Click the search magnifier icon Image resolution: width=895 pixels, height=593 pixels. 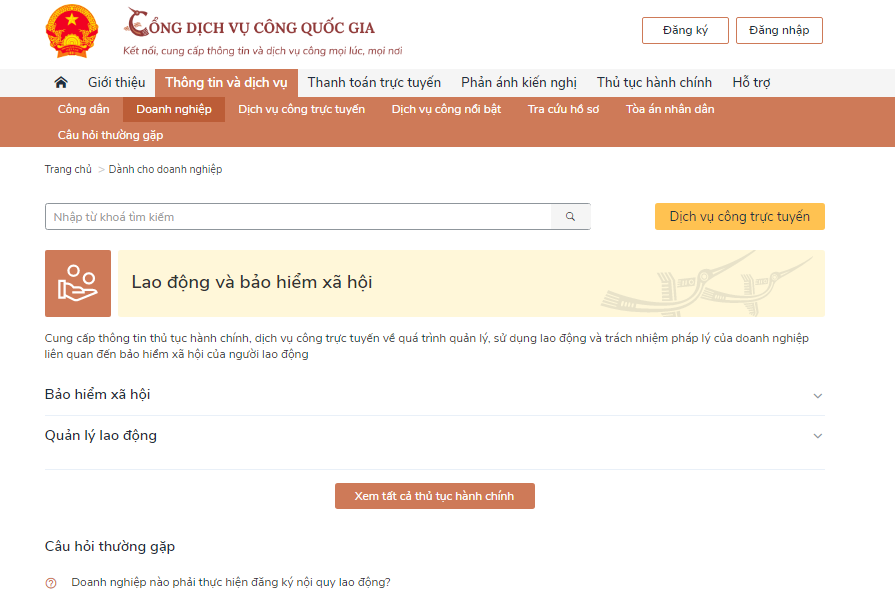pyautogui.click(x=570, y=217)
